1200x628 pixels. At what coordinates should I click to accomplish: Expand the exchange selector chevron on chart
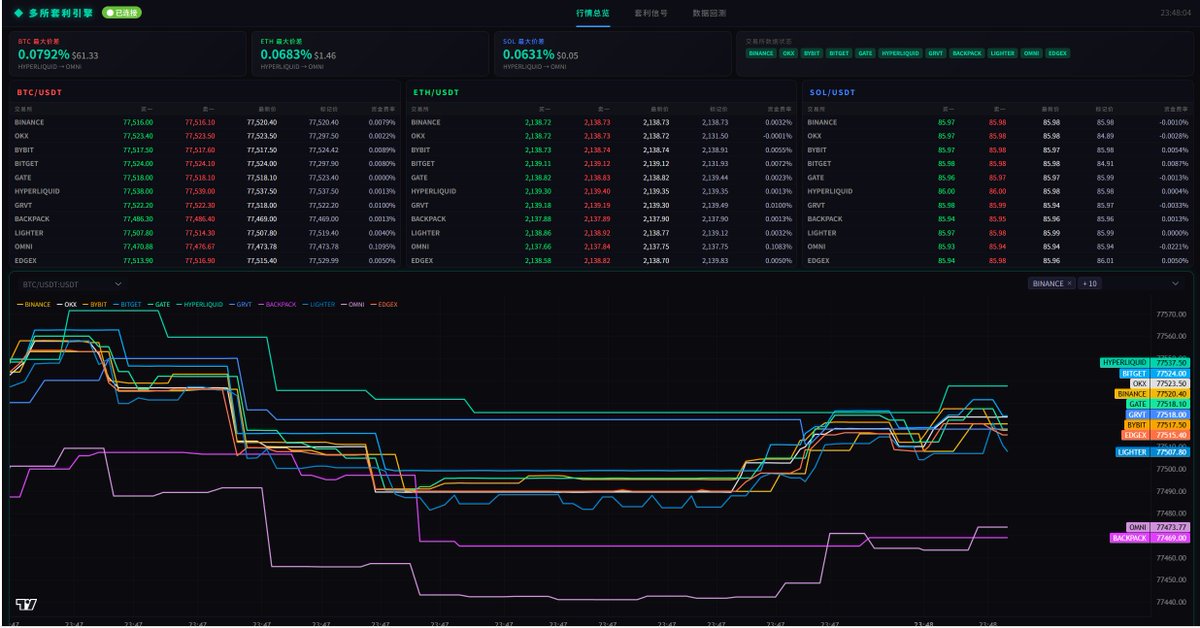pyautogui.click(x=1175, y=284)
